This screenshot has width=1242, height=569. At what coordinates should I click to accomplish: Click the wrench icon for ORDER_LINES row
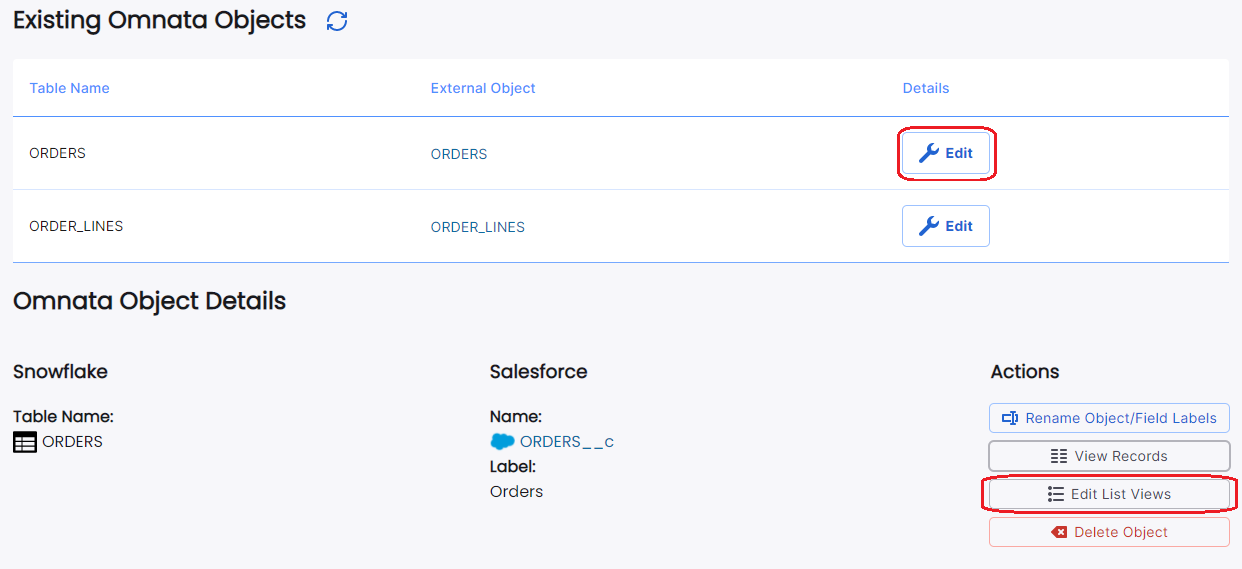(929, 226)
